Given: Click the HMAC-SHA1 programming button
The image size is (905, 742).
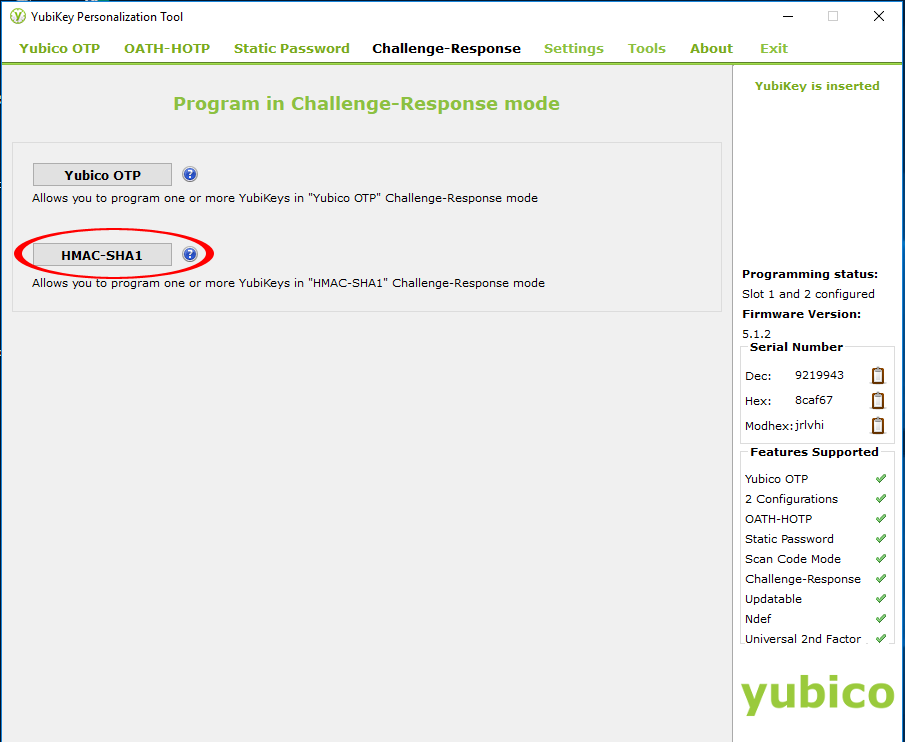Looking at the screenshot, I should coord(102,255).
